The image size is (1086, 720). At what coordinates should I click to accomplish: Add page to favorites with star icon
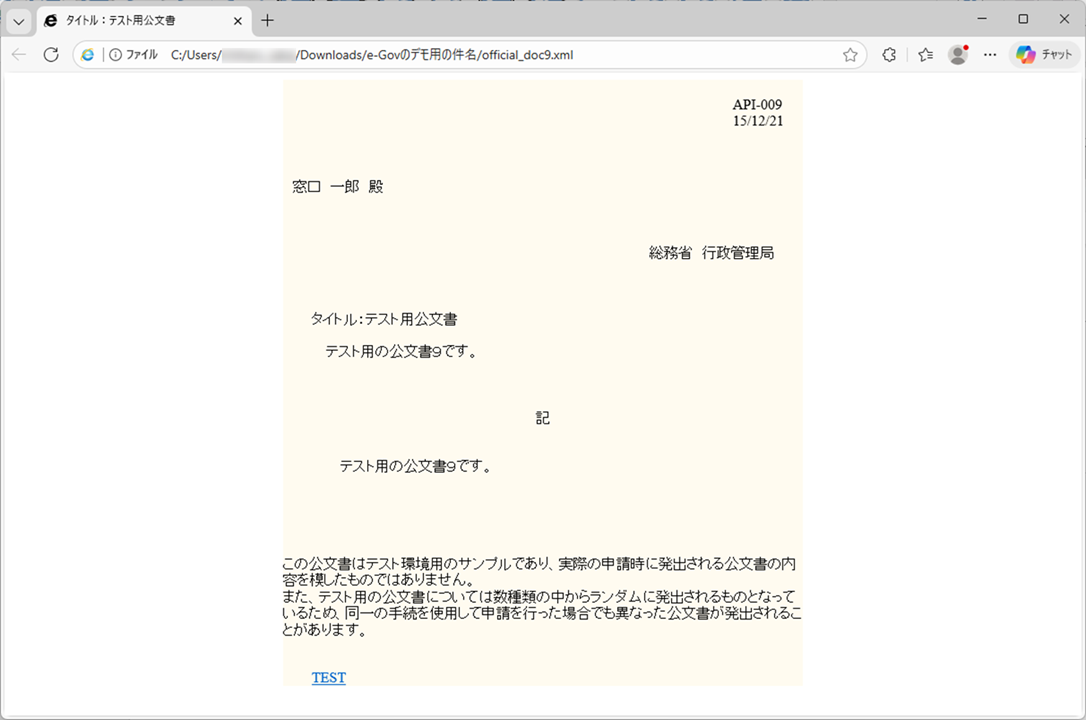click(850, 55)
